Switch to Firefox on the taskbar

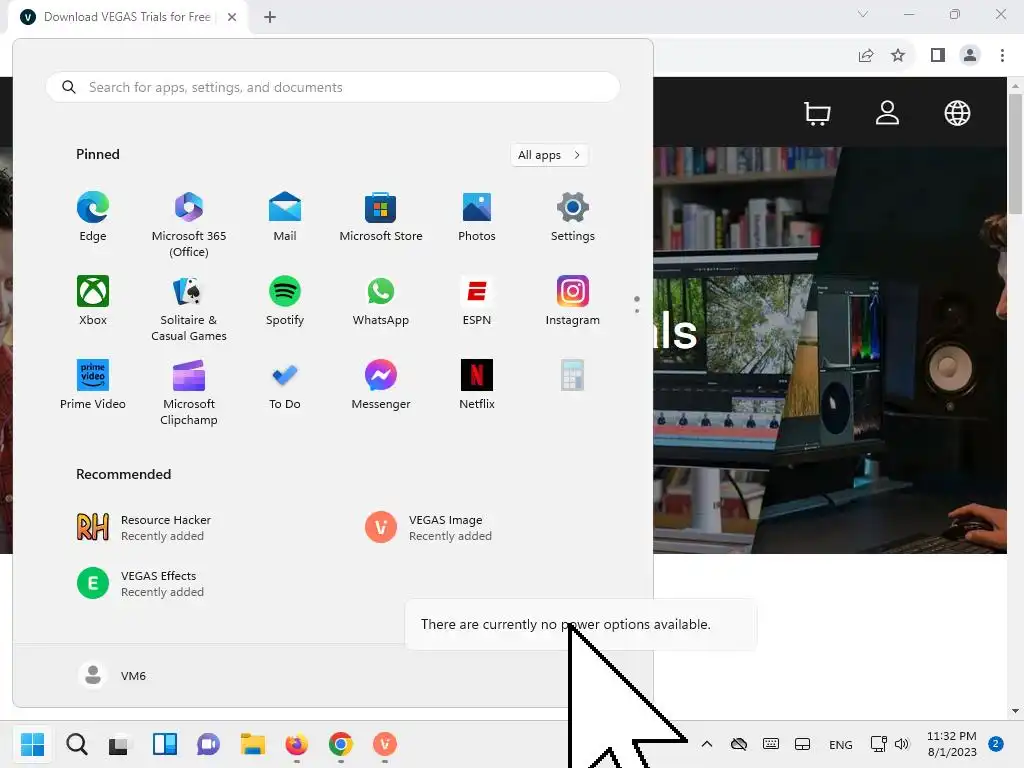pyautogui.click(x=296, y=744)
